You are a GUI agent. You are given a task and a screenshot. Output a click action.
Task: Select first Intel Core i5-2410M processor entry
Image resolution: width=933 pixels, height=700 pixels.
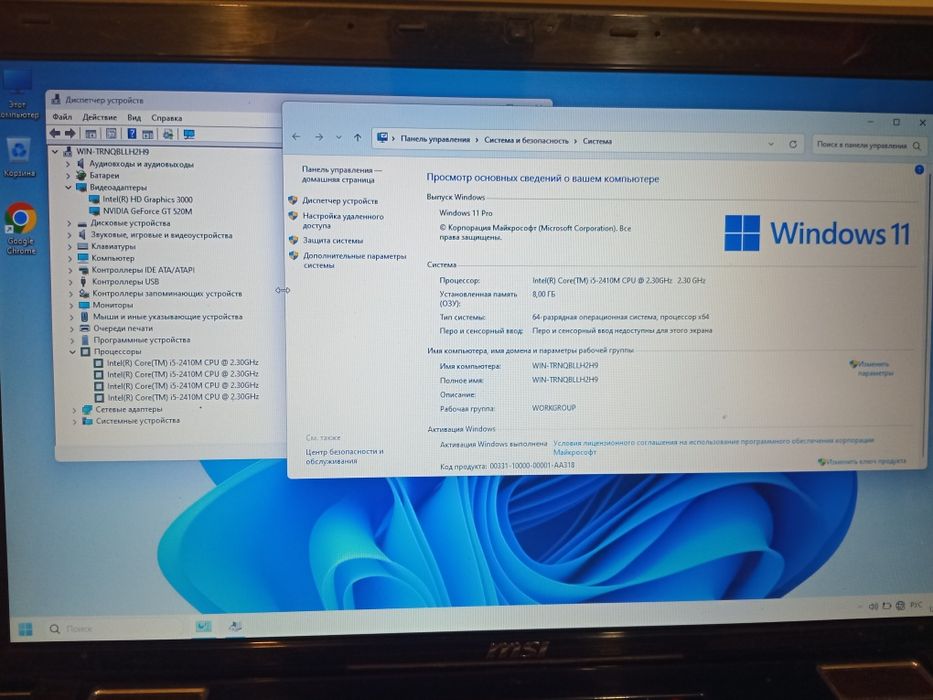coord(183,362)
